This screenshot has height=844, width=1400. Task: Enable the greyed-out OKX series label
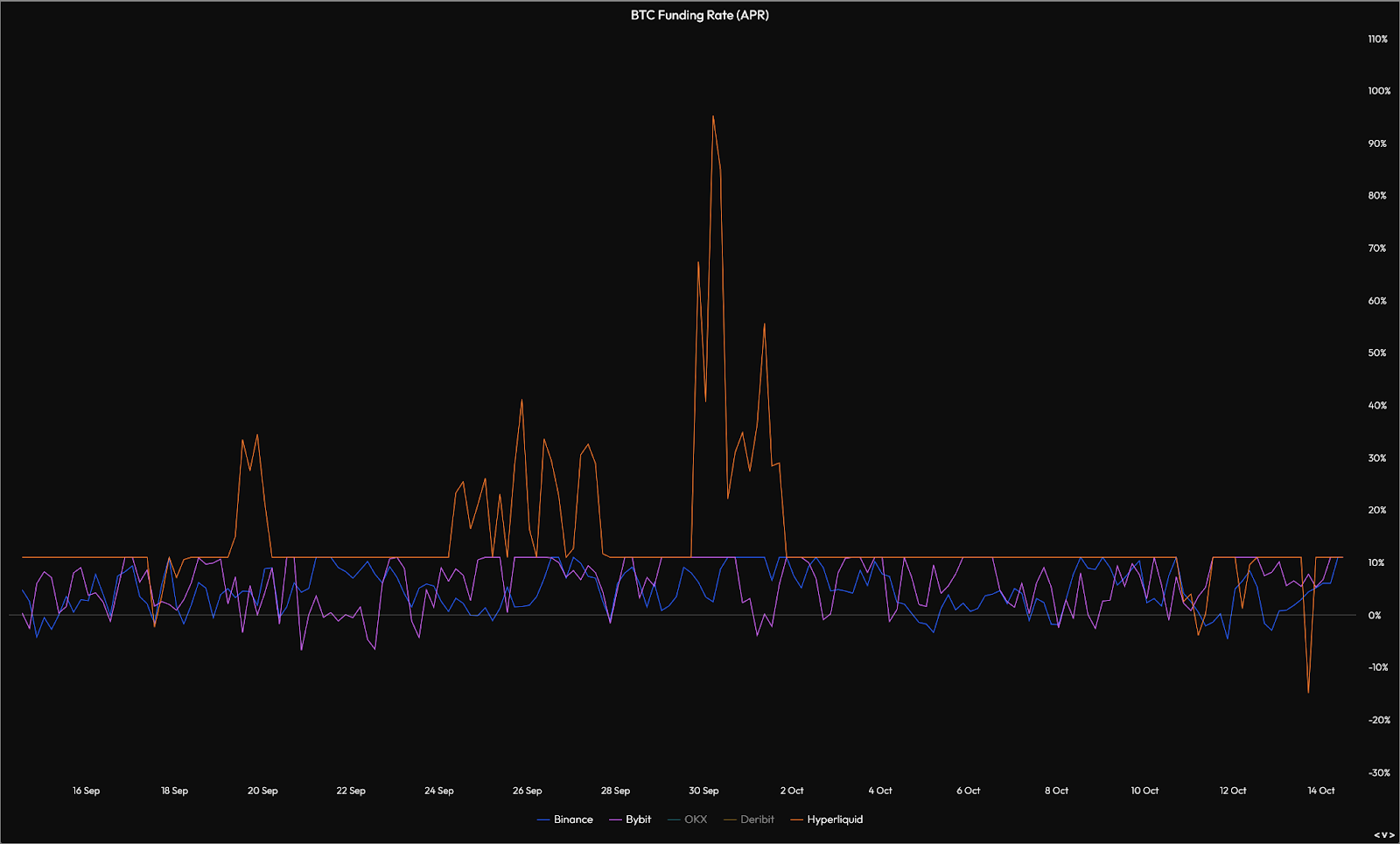[x=696, y=820]
